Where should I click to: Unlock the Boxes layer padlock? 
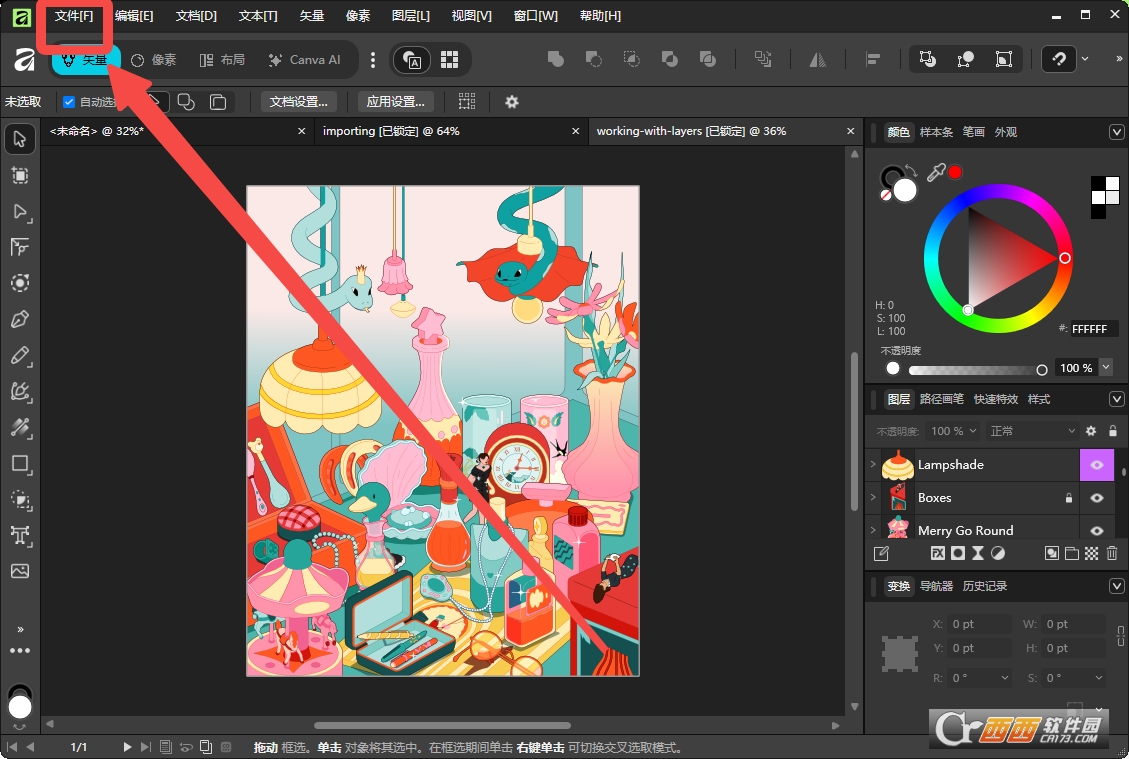click(x=1069, y=498)
